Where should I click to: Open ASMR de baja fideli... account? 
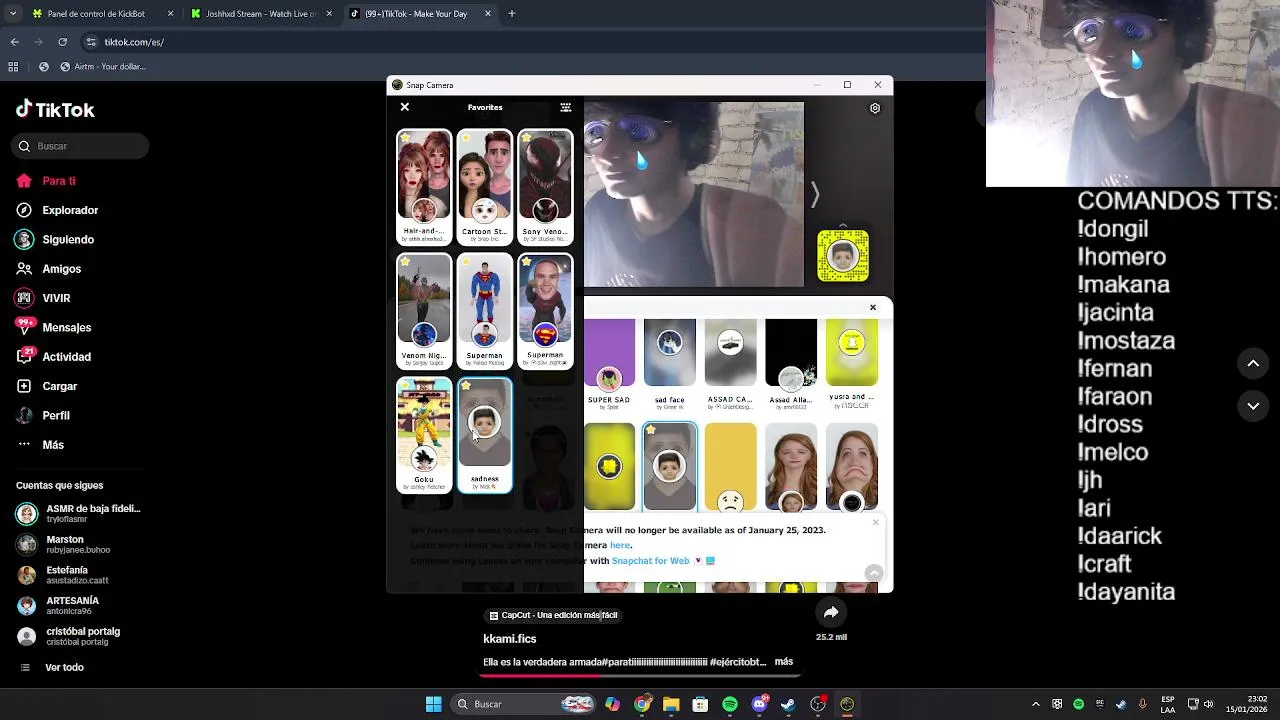[79, 514]
